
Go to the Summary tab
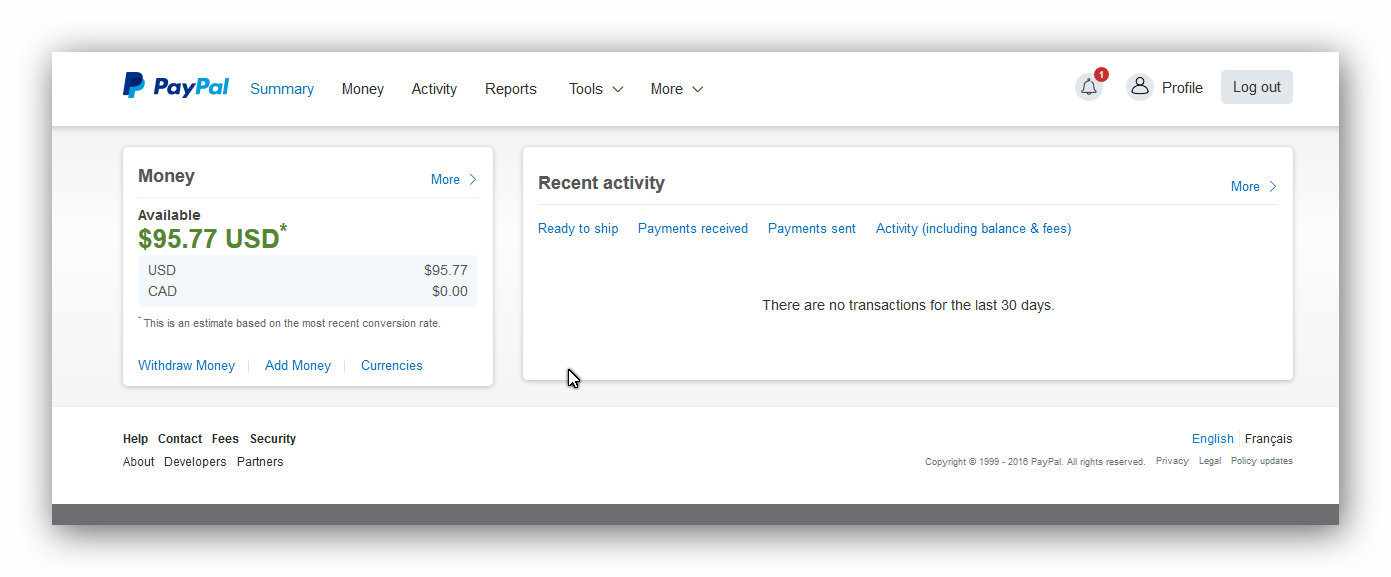(282, 89)
